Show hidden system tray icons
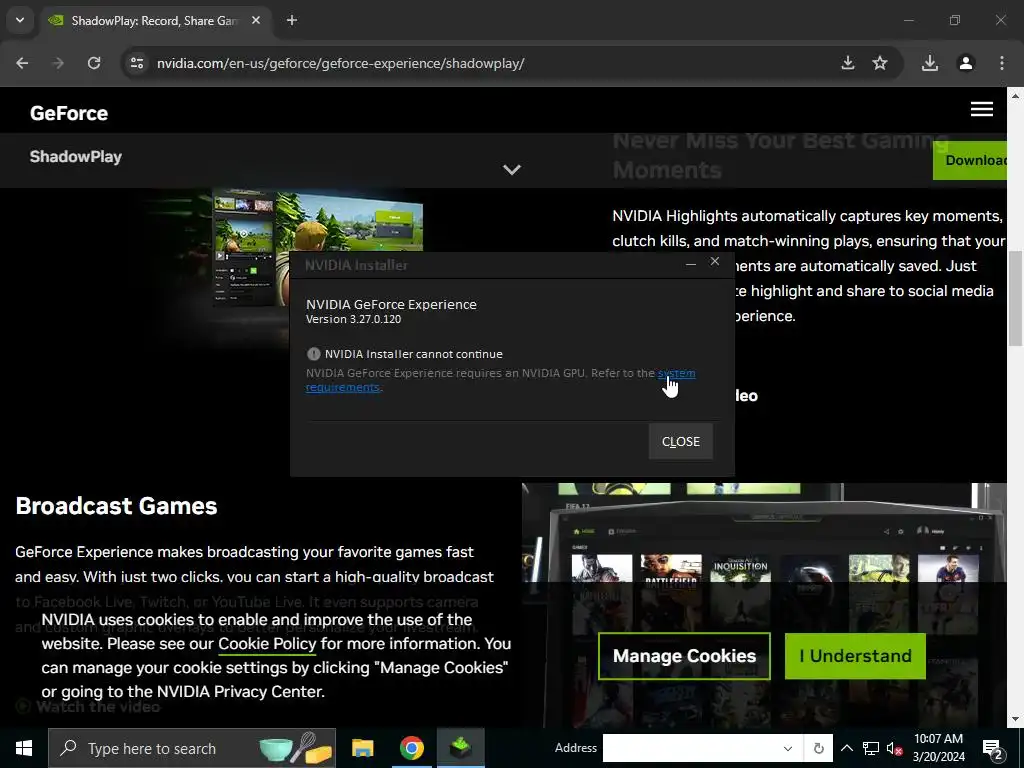 846,748
